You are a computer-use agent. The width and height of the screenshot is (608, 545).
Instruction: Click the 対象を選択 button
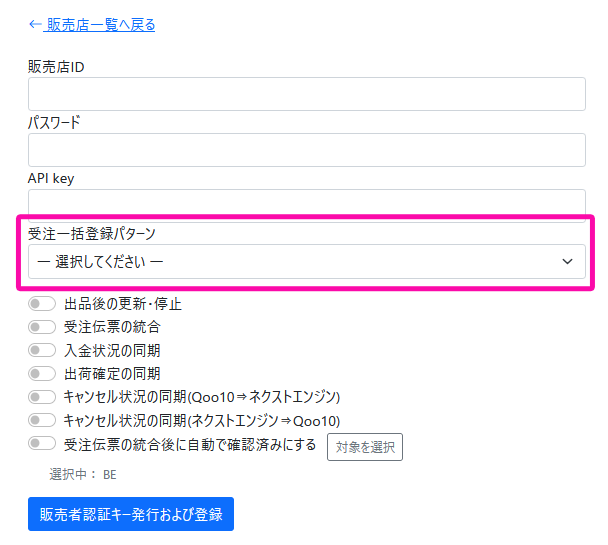click(x=365, y=447)
